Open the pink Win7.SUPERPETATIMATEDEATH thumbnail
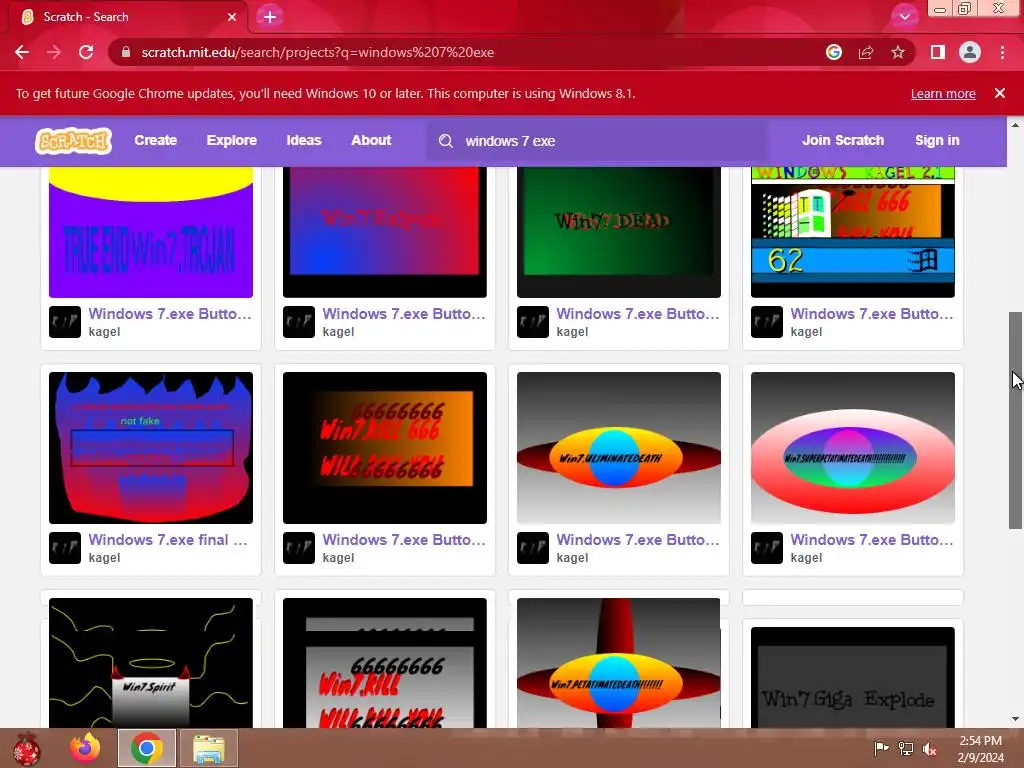 tap(853, 448)
